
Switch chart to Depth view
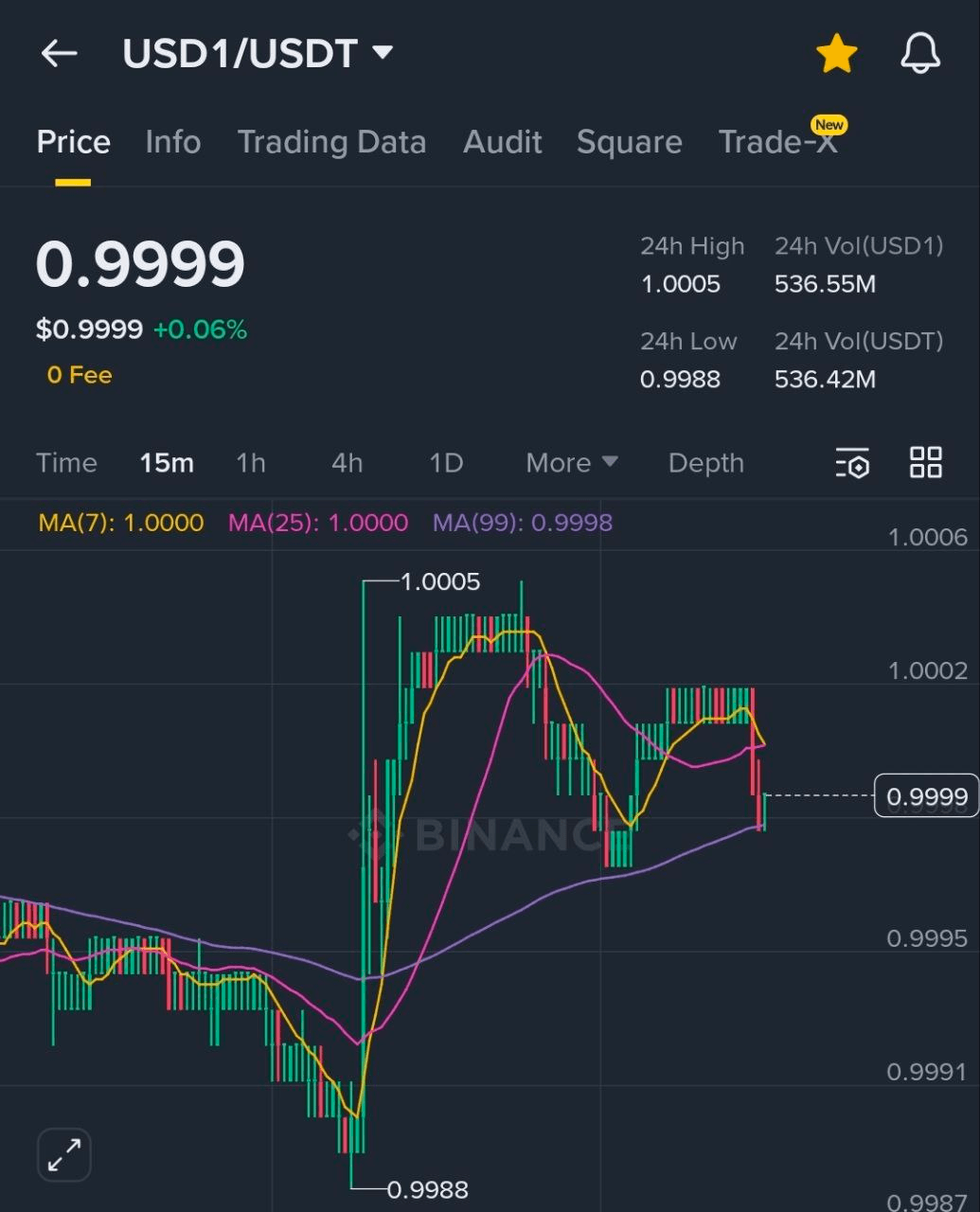[x=705, y=463]
